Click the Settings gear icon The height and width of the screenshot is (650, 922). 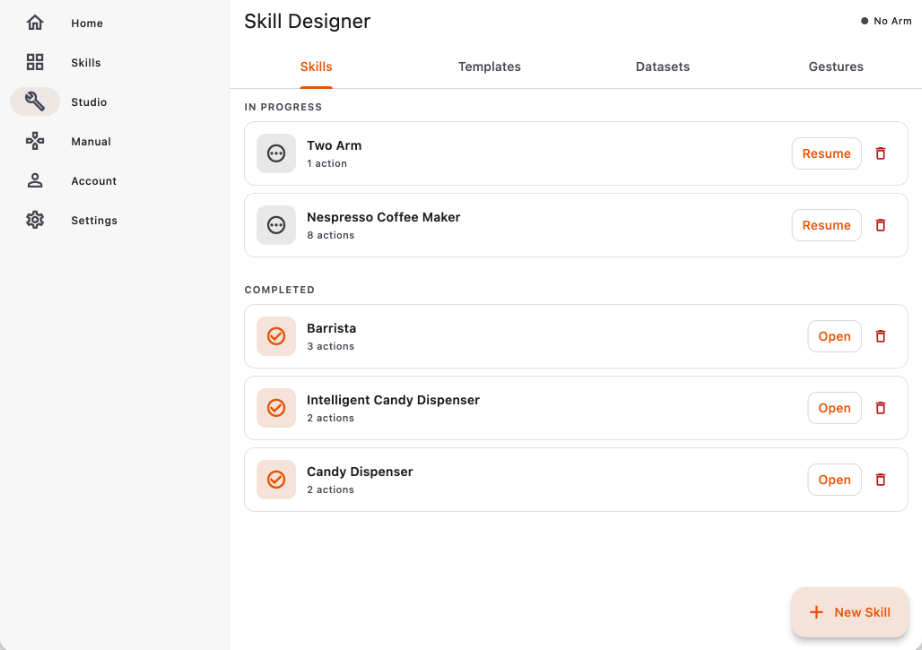(35, 220)
